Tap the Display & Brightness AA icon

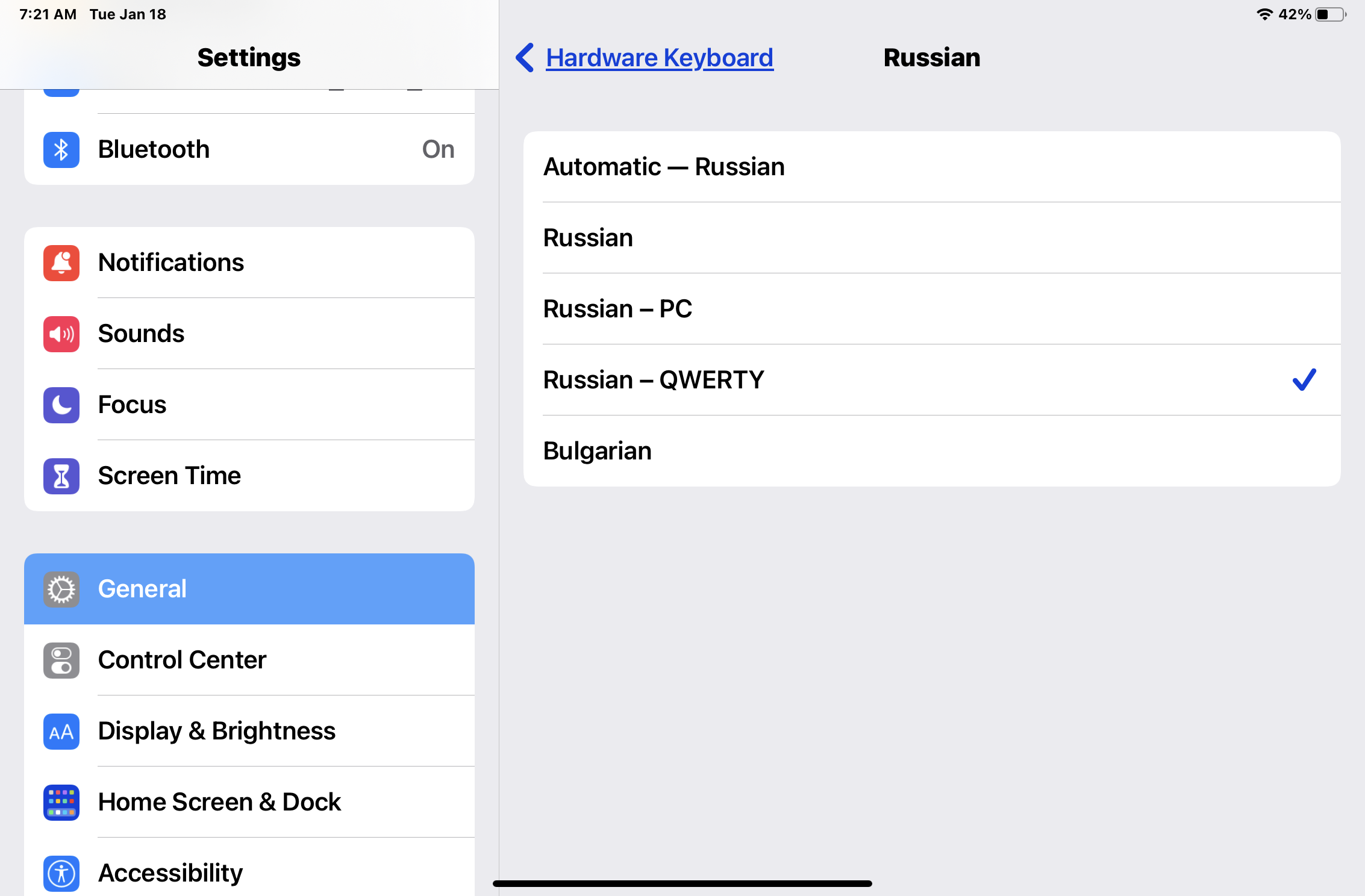point(61,731)
